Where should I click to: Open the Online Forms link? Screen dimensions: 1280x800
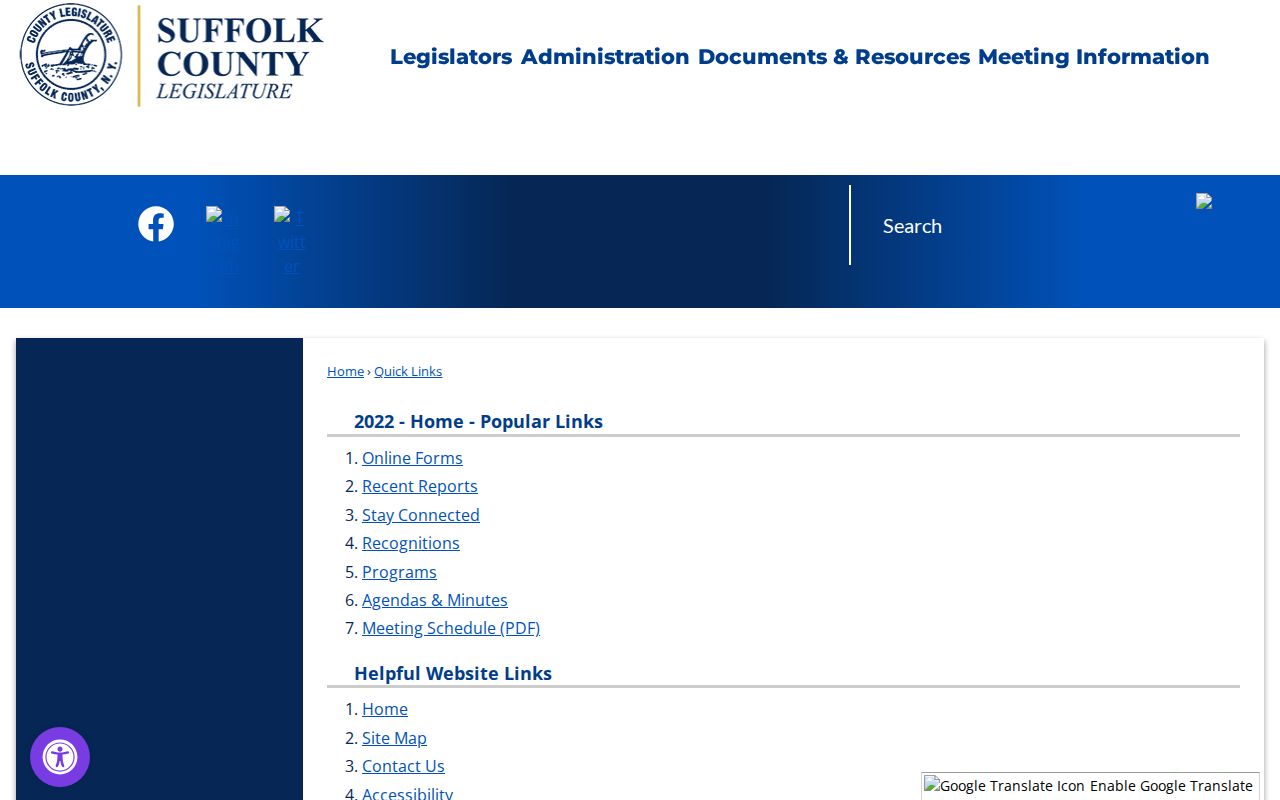(x=412, y=458)
